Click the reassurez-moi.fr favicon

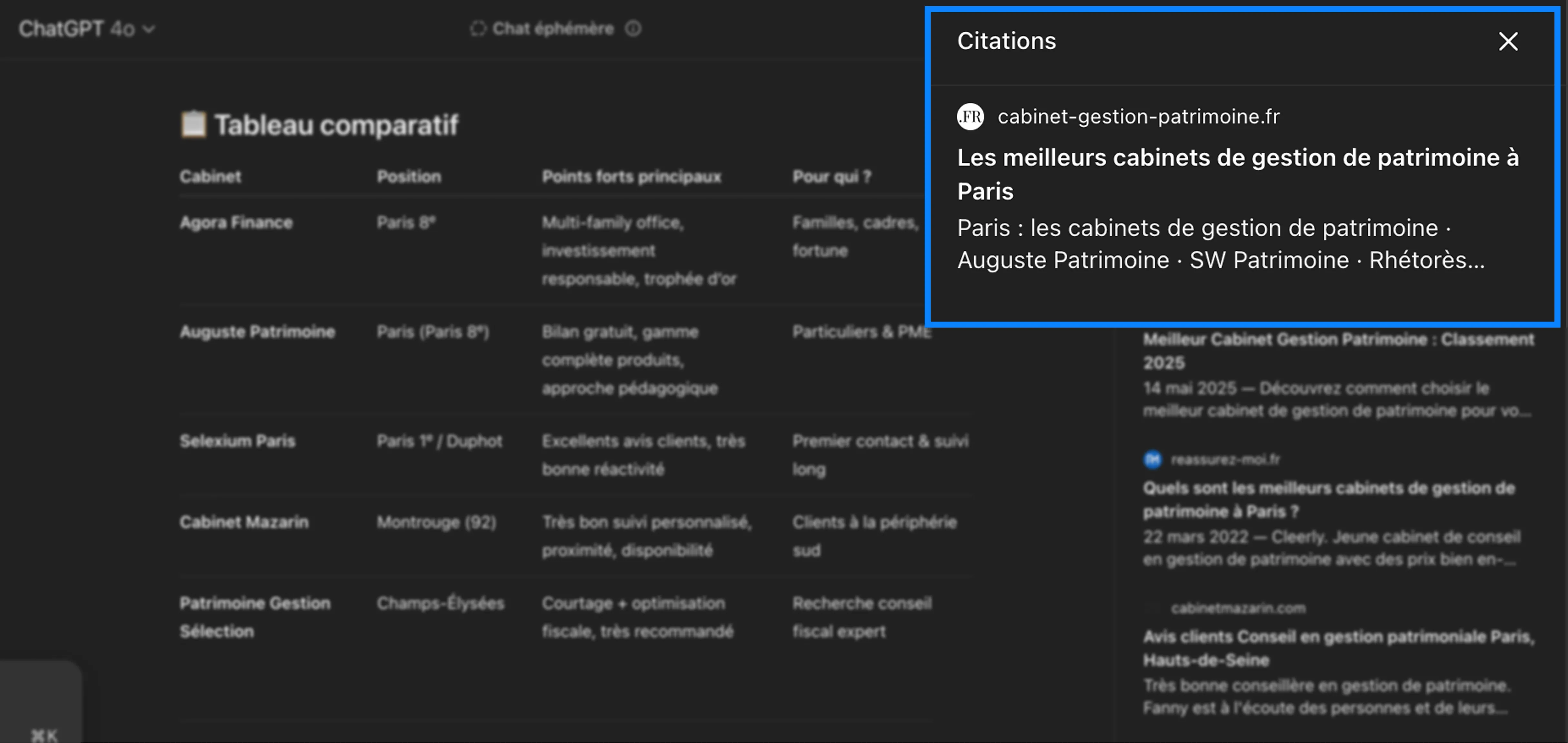click(x=1152, y=459)
